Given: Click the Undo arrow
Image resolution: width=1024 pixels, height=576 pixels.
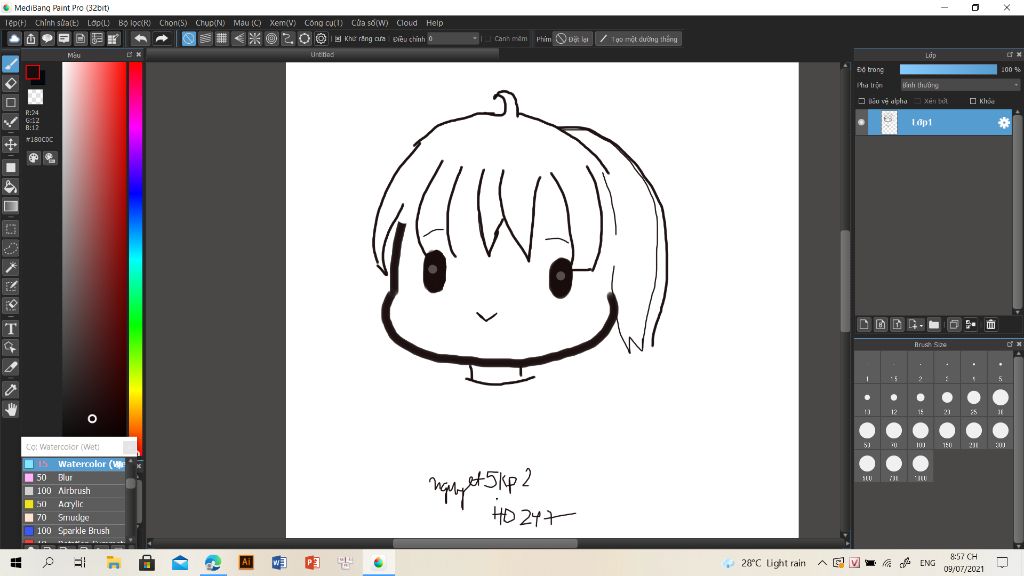Looking at the screenshot, I should pos(140,39).
